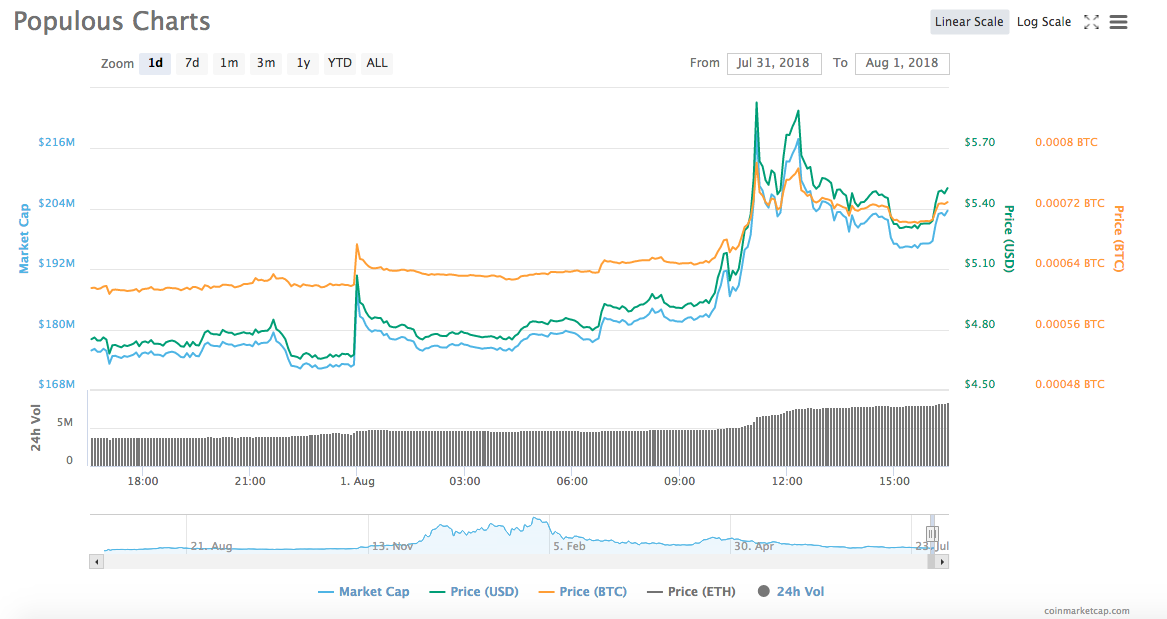1167x619 pixels.
Task: Click the $168M market cap axis label
Action: 57,385
